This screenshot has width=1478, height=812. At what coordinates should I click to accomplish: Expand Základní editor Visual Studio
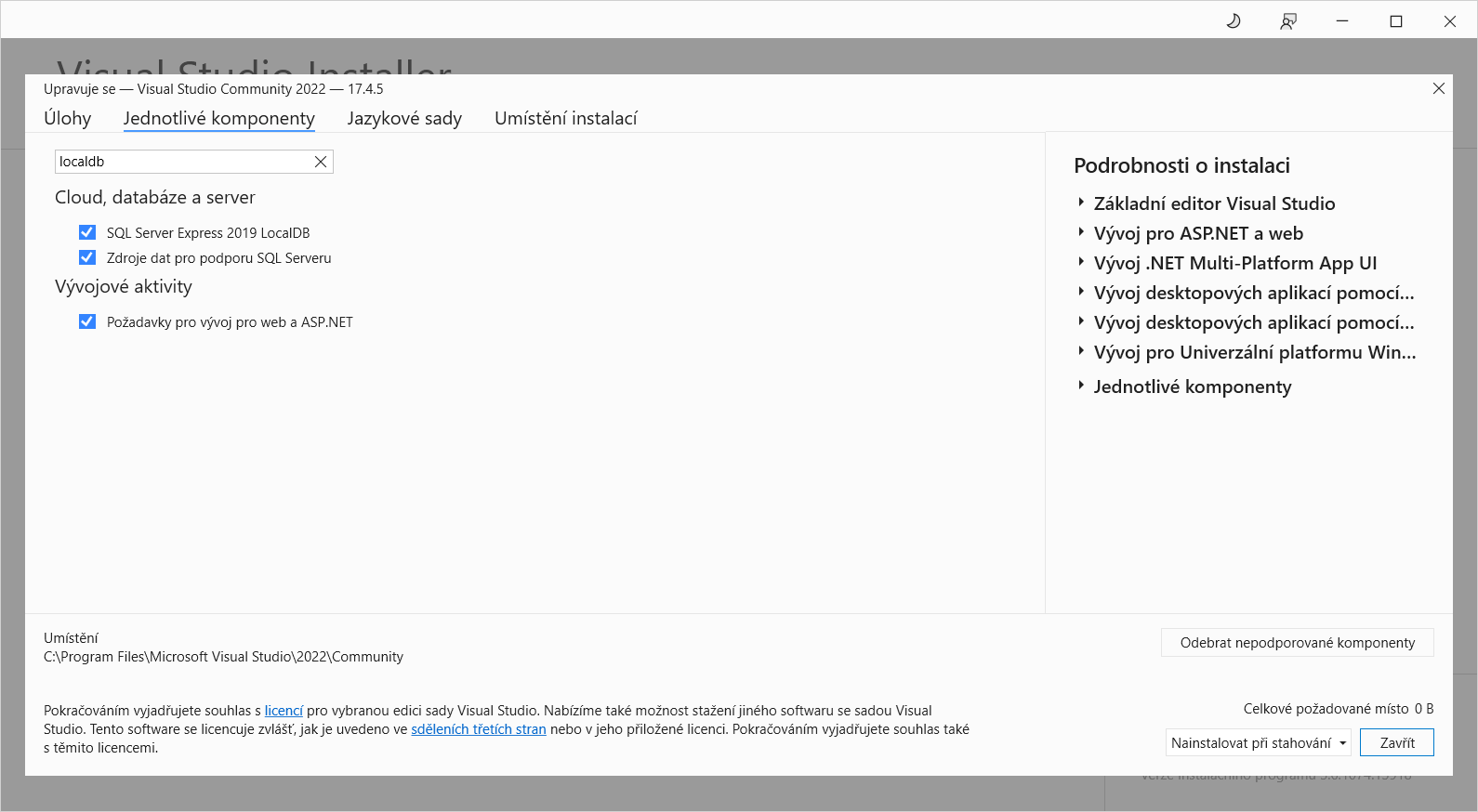coord(1081,203)
